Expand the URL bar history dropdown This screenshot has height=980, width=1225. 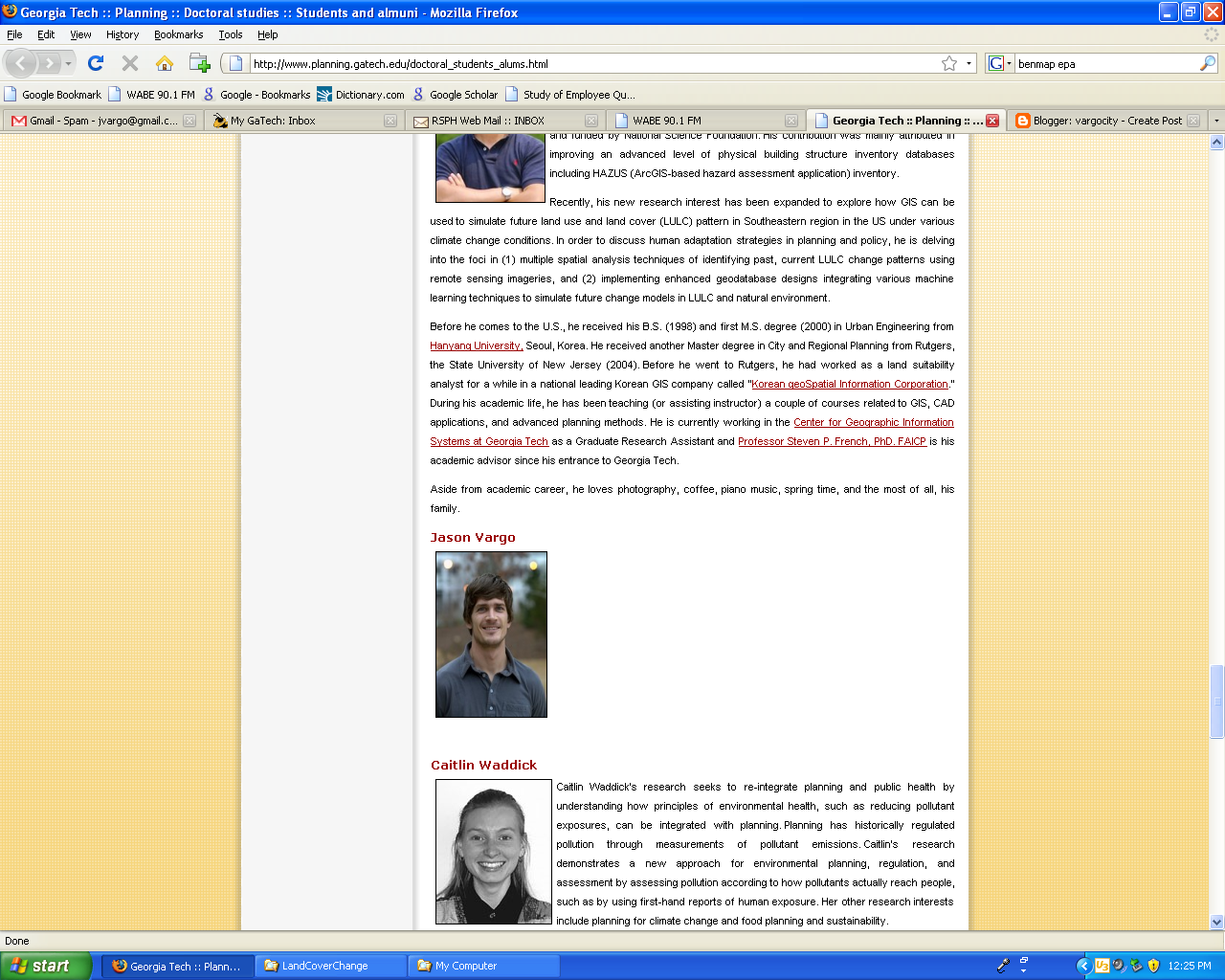pos(969,63)
